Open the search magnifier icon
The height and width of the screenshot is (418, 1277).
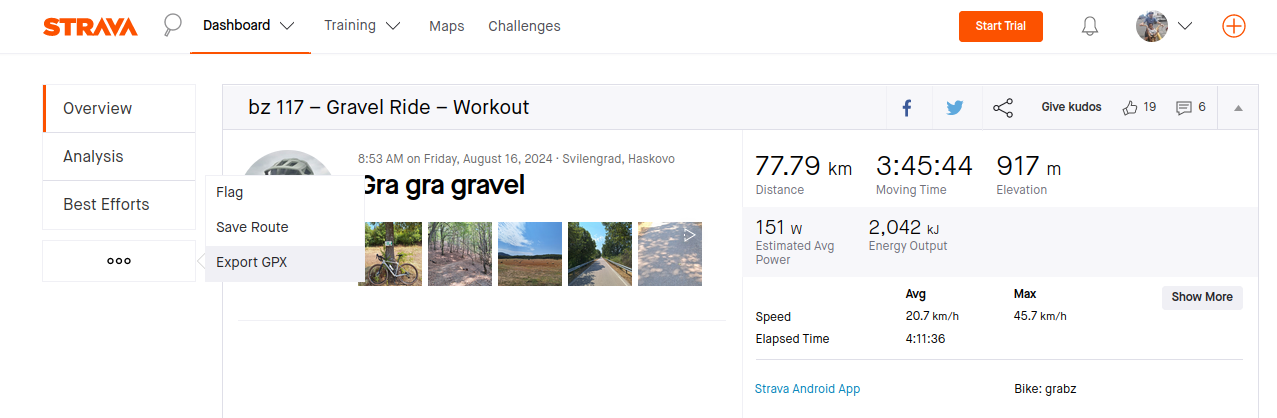(173, 25)
